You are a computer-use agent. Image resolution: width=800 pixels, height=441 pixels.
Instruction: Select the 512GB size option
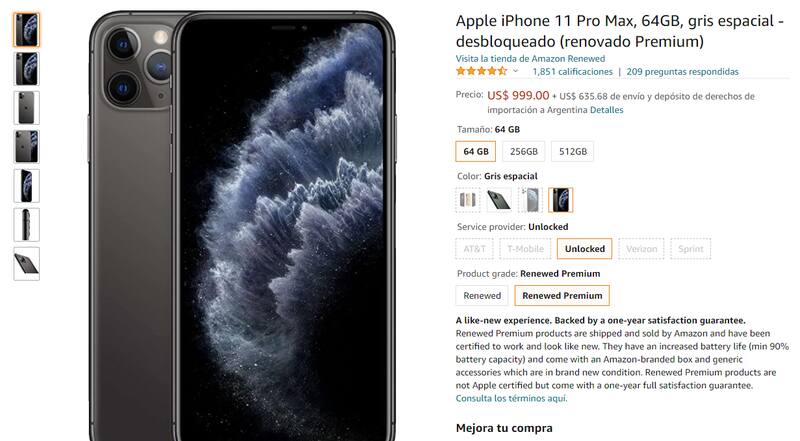(572, 152)
